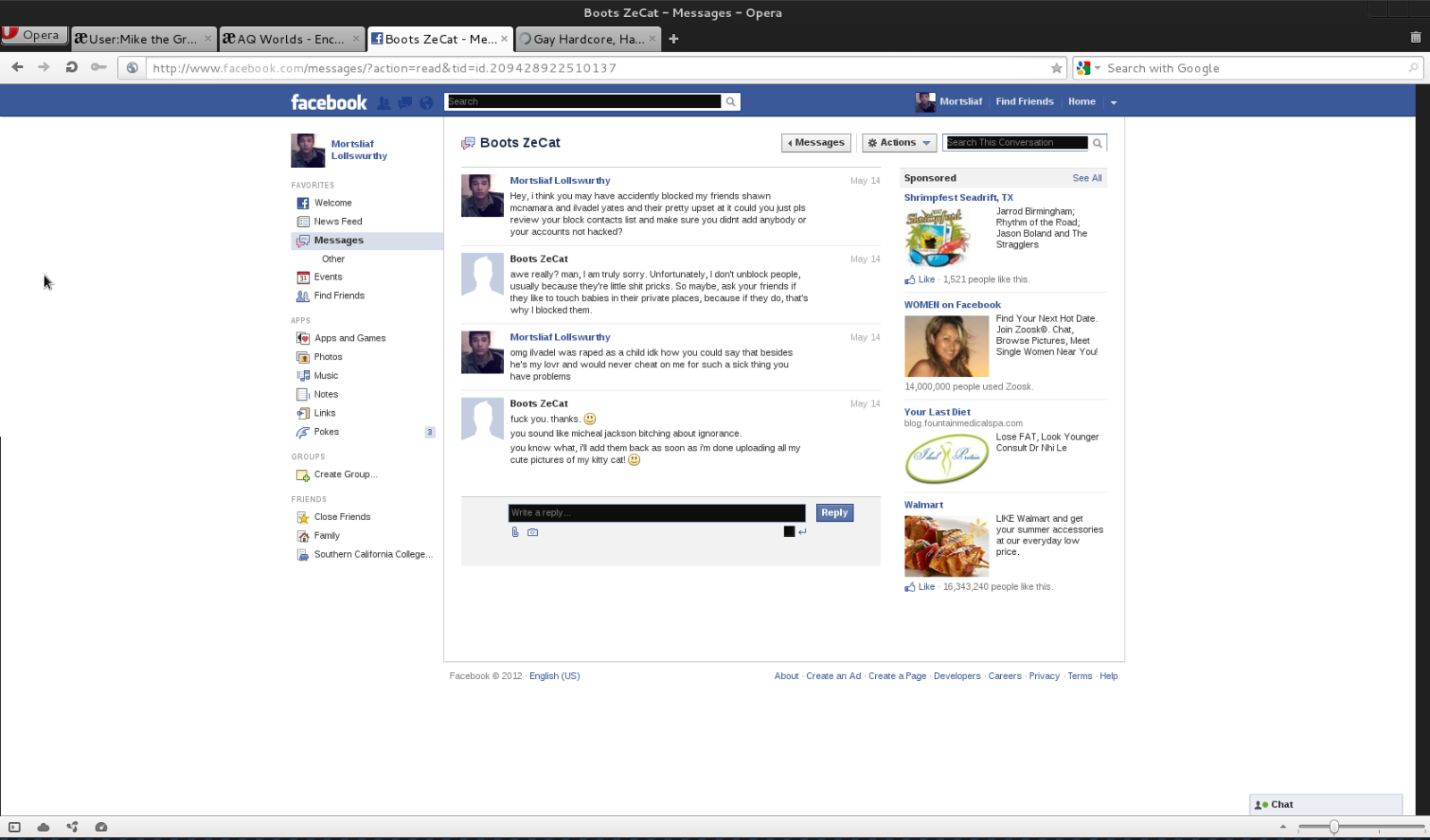Open Facebook notifications globe icon
This screenshot has height=840, width=1430.
(x=426, y=103)
